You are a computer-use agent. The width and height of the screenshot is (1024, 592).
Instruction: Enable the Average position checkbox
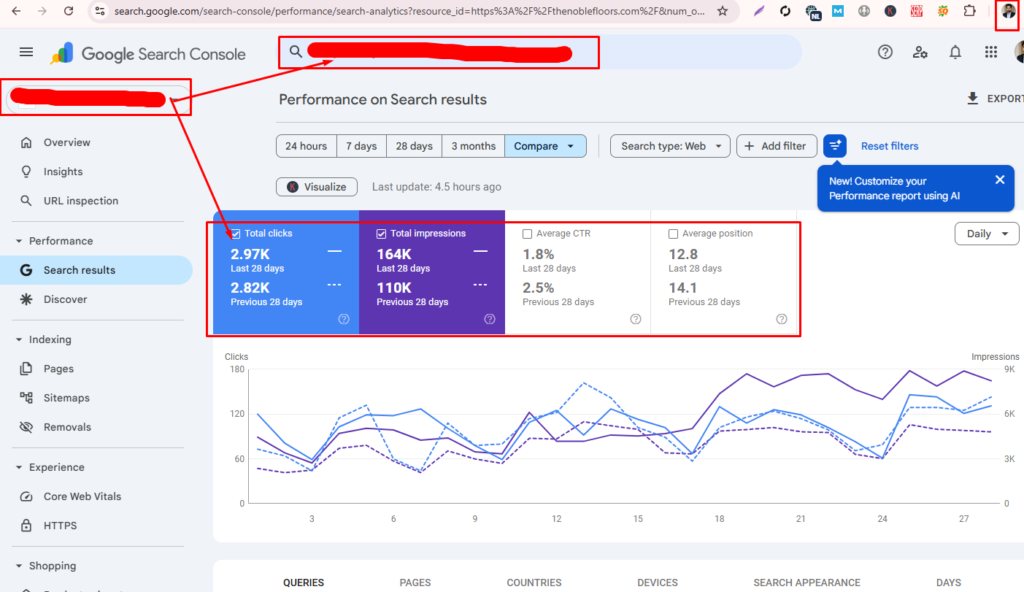[x=674, y=234]
